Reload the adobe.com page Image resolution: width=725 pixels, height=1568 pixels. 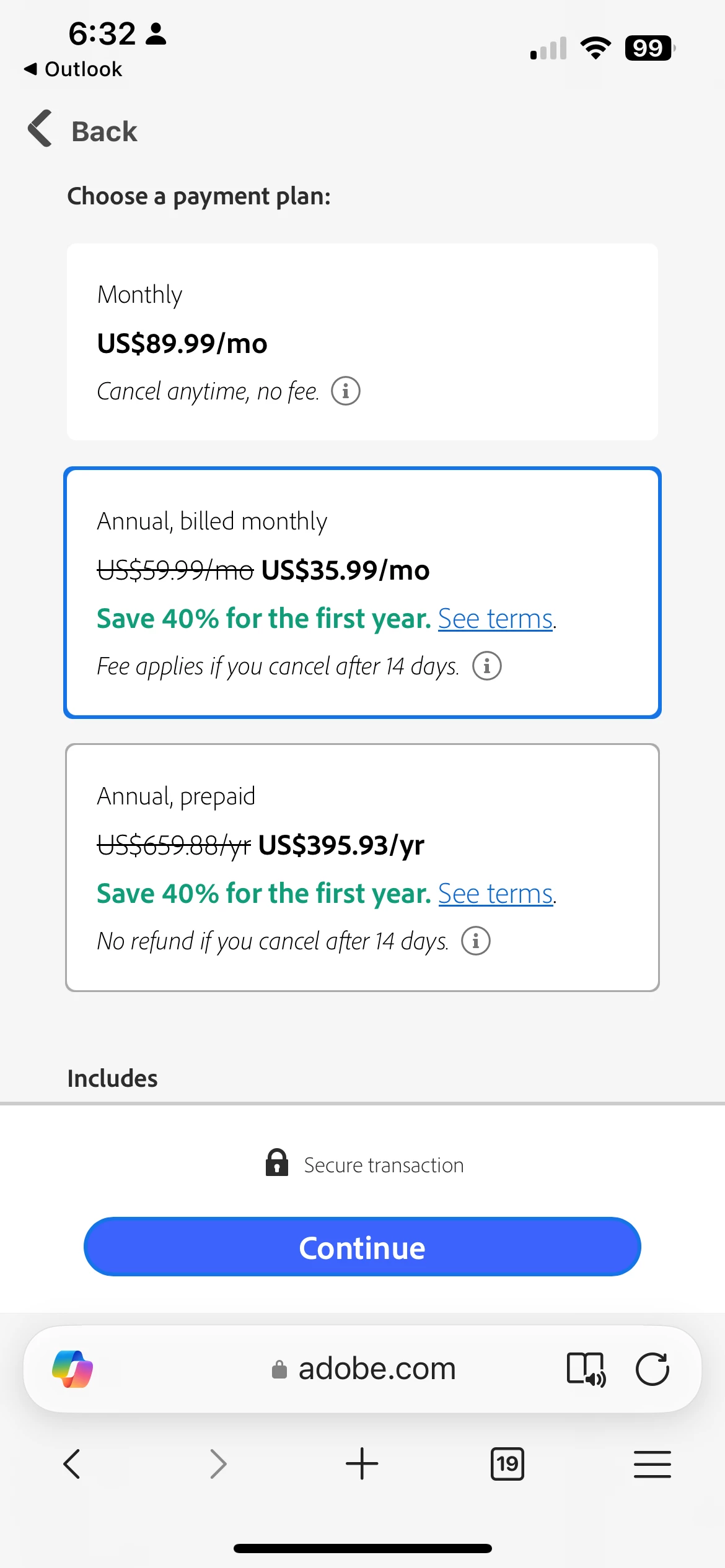[x=652, y=1369]
